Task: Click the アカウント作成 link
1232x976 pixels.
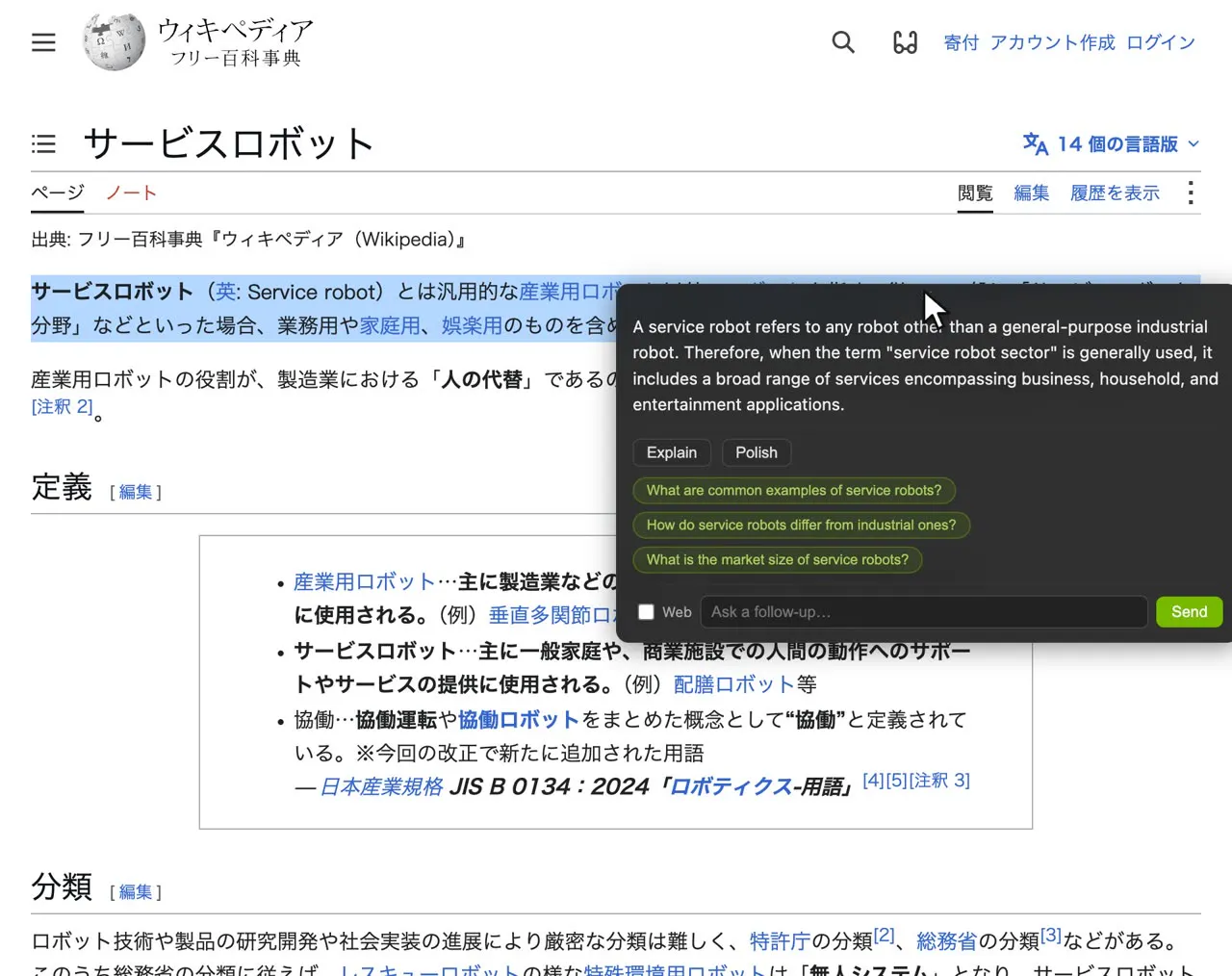Action: 1053,42
